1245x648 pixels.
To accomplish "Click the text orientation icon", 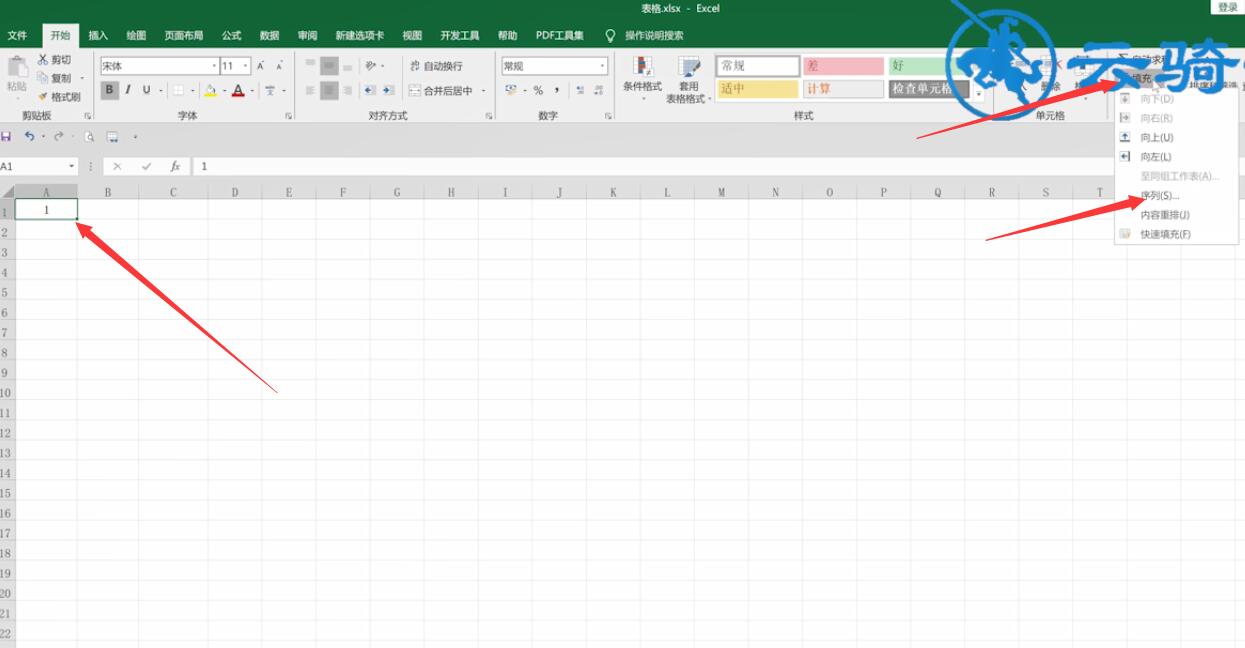I will tap(371, 66).
